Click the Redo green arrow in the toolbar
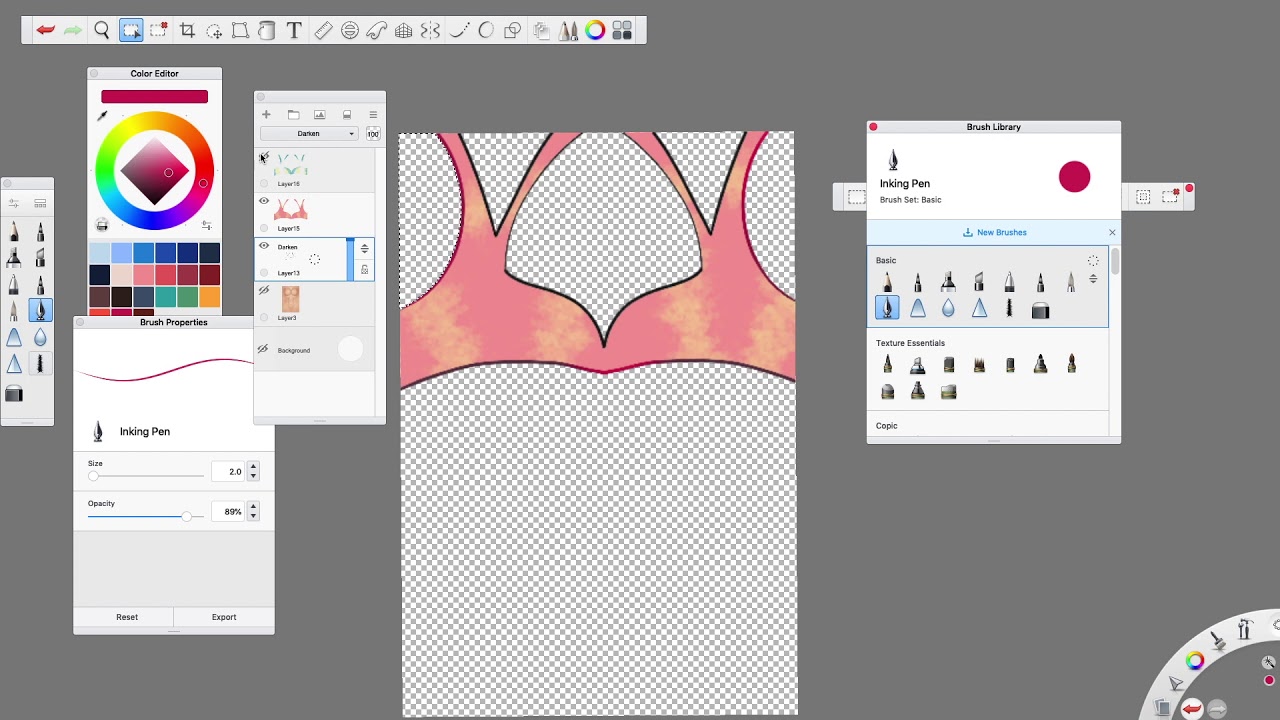The height and width of the screenshot is (720, 1280). coord(73,31)
